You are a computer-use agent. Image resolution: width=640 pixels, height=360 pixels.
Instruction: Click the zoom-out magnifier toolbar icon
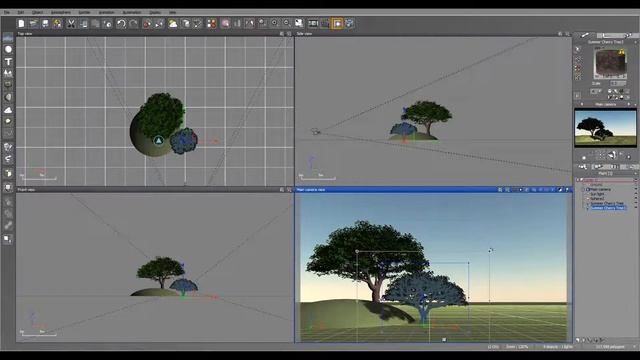click(x=287, y=24)
